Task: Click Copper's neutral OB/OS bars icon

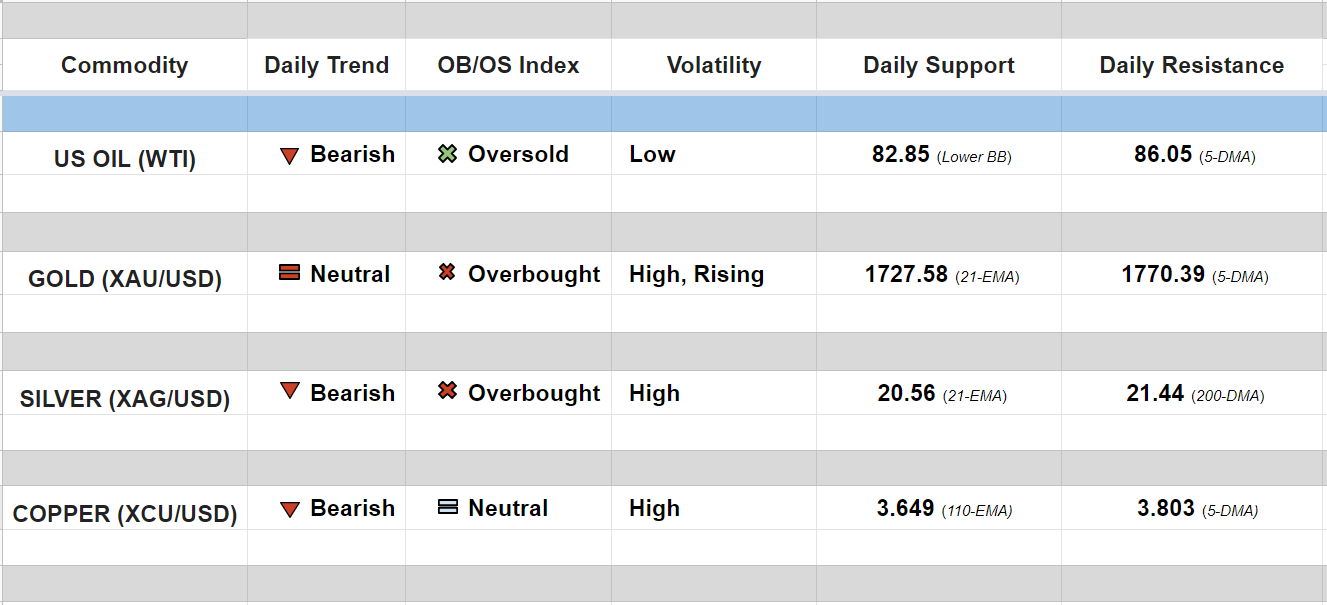Action: point(448,507)
